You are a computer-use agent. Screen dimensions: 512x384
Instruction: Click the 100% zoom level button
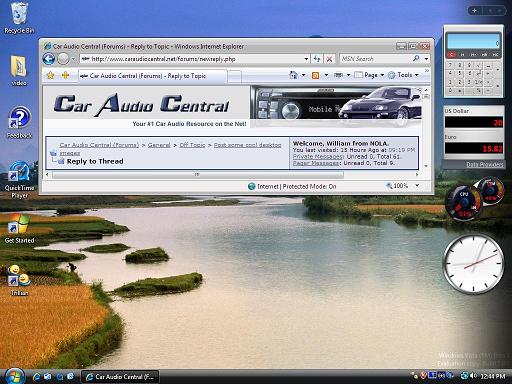397,186
